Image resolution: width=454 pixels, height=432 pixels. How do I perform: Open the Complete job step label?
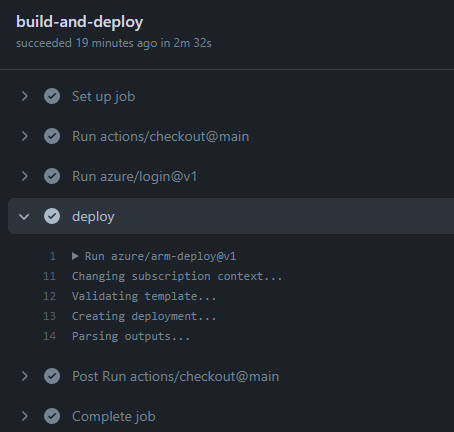coord(114,417)
